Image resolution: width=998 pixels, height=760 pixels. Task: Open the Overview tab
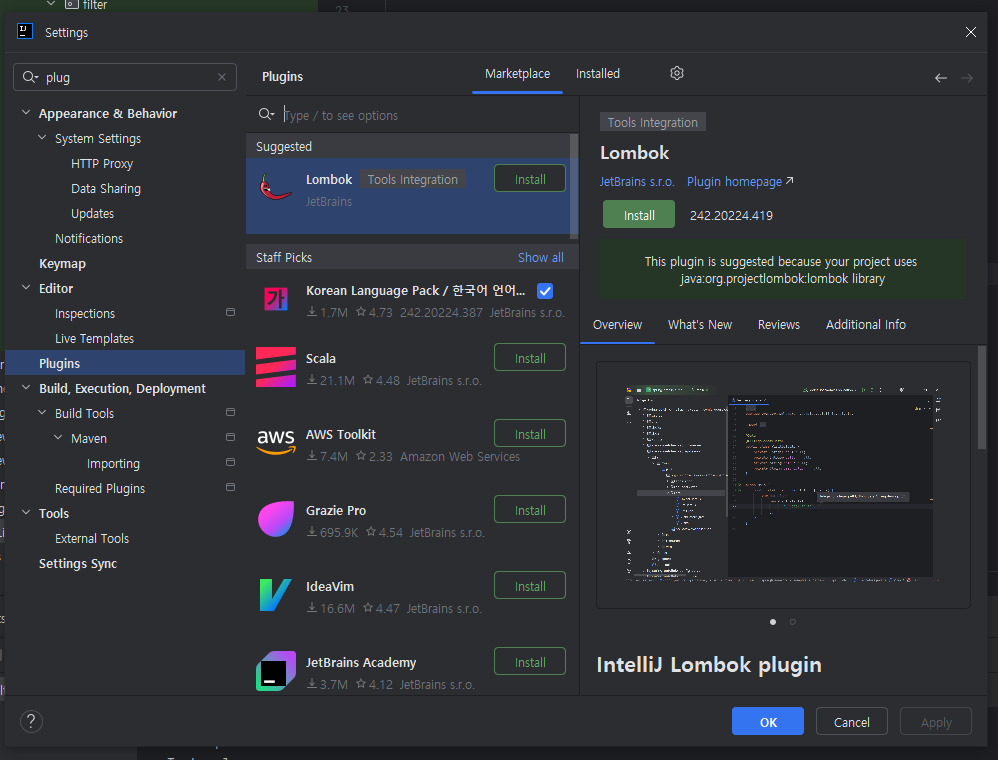617,325
